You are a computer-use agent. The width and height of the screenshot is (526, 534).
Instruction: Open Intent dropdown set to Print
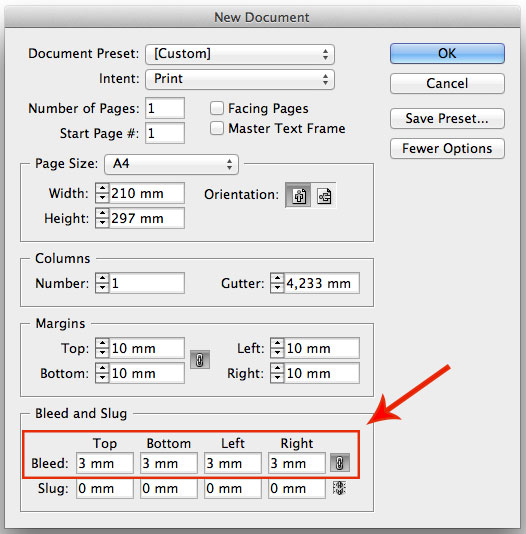point(240,79)
